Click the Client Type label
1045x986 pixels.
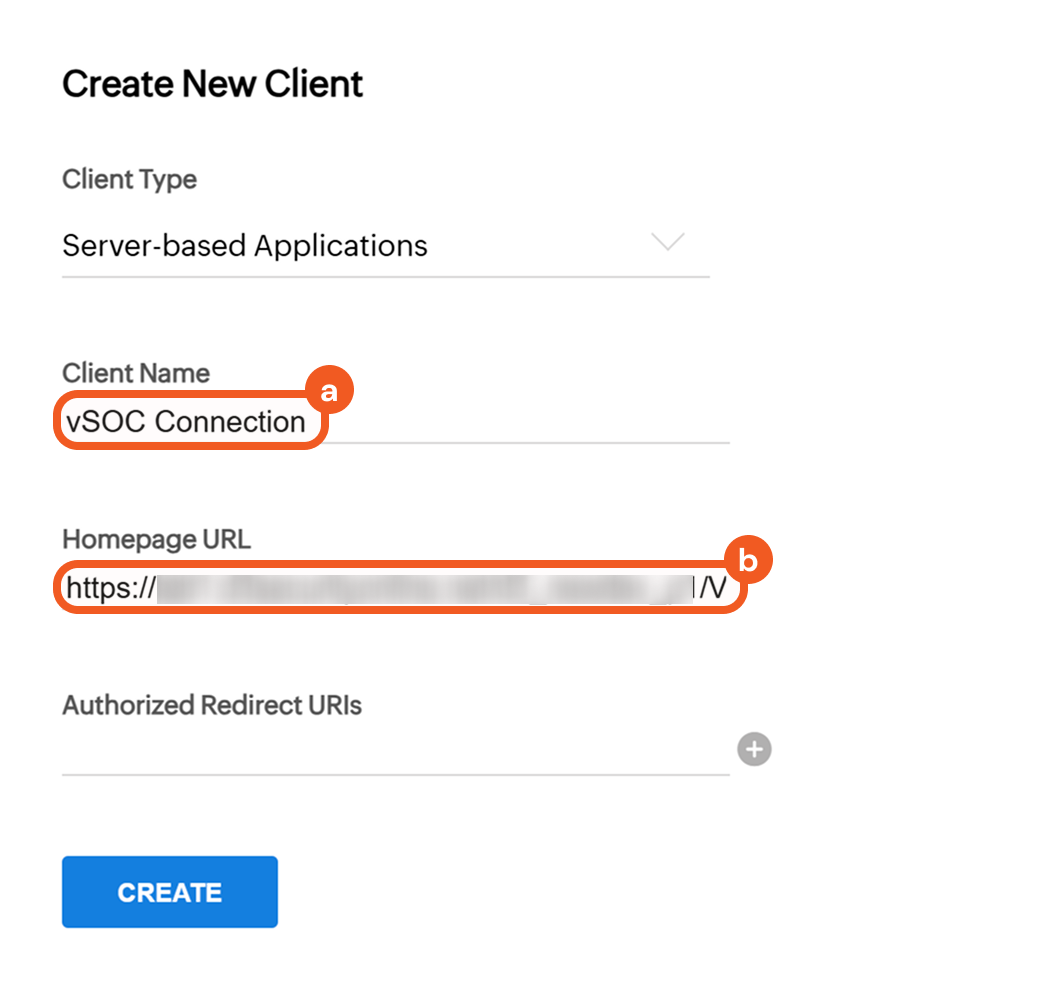[x=129, y=180]
